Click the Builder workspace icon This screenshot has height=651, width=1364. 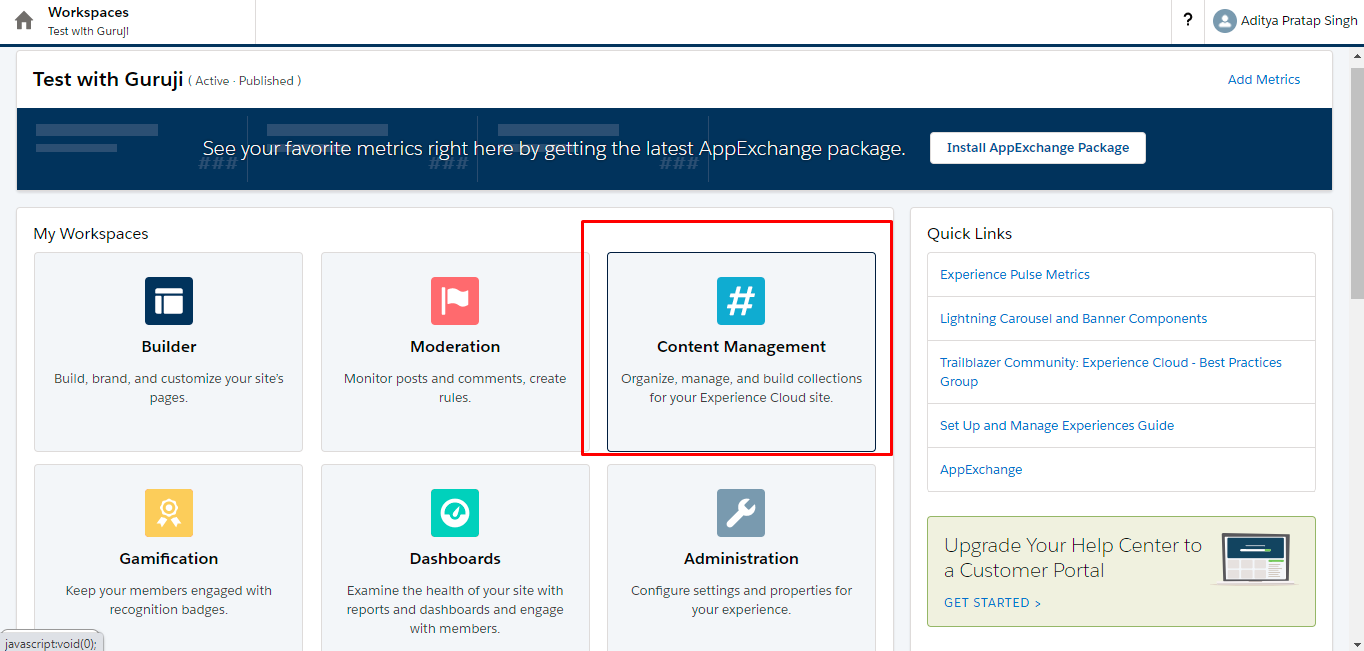[x=169, y=301]
